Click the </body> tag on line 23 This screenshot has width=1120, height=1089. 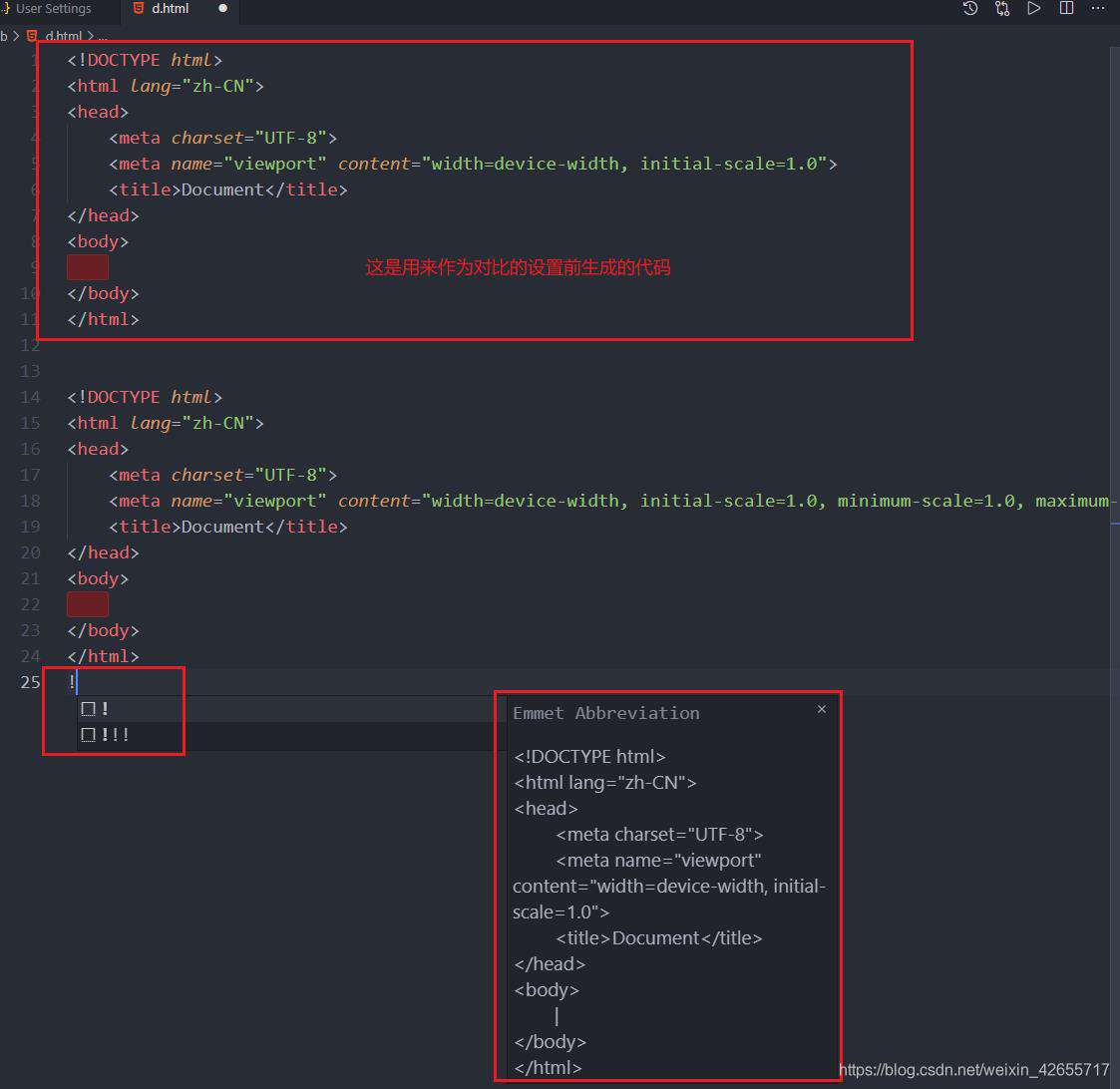(103, 630)
